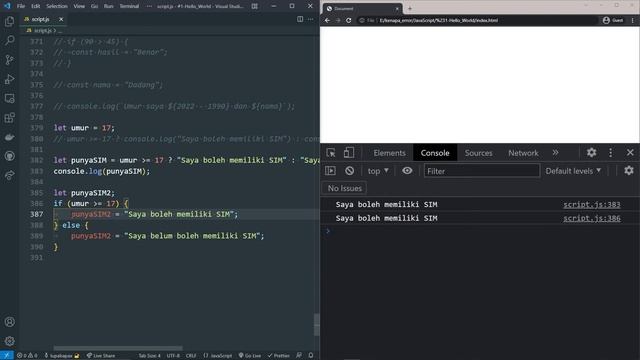Open the Manage gear in the activity bar
640x360 pixels.
coord(9,341)
